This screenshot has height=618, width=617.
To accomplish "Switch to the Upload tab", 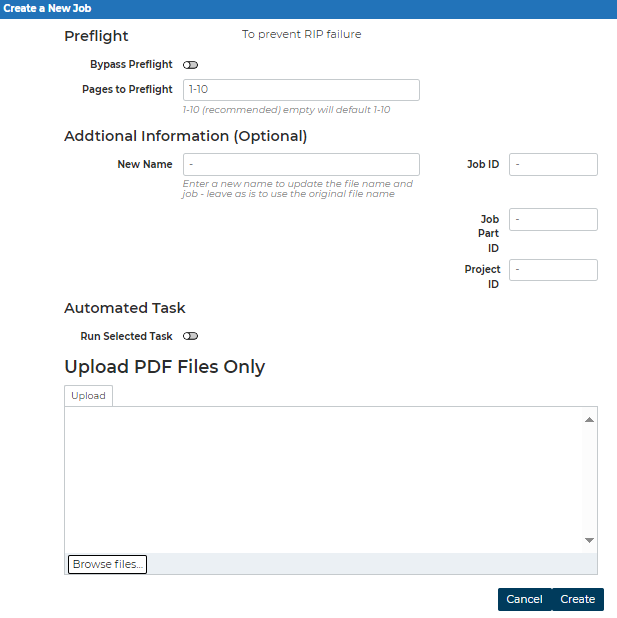I will tap(88, 396).
